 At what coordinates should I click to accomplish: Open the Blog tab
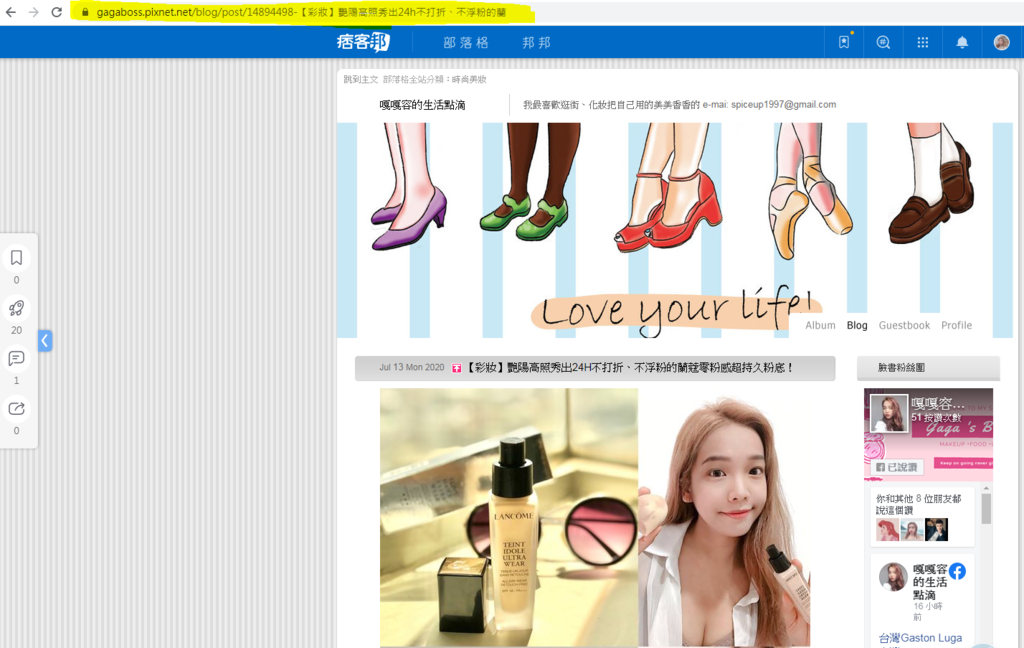click(x=857, y=325)
